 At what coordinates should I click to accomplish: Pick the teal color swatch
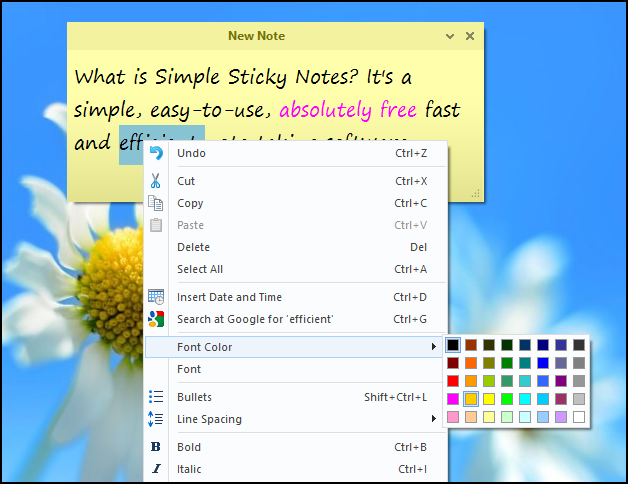(x=525, y=363)
